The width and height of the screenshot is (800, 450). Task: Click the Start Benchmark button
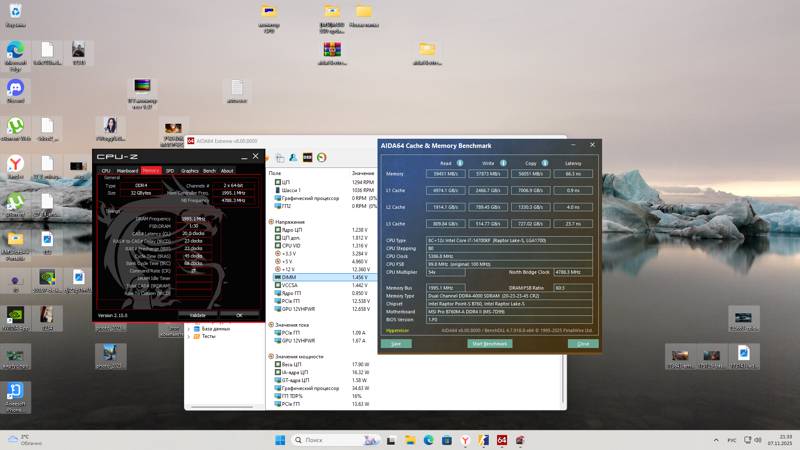(489, 343)
